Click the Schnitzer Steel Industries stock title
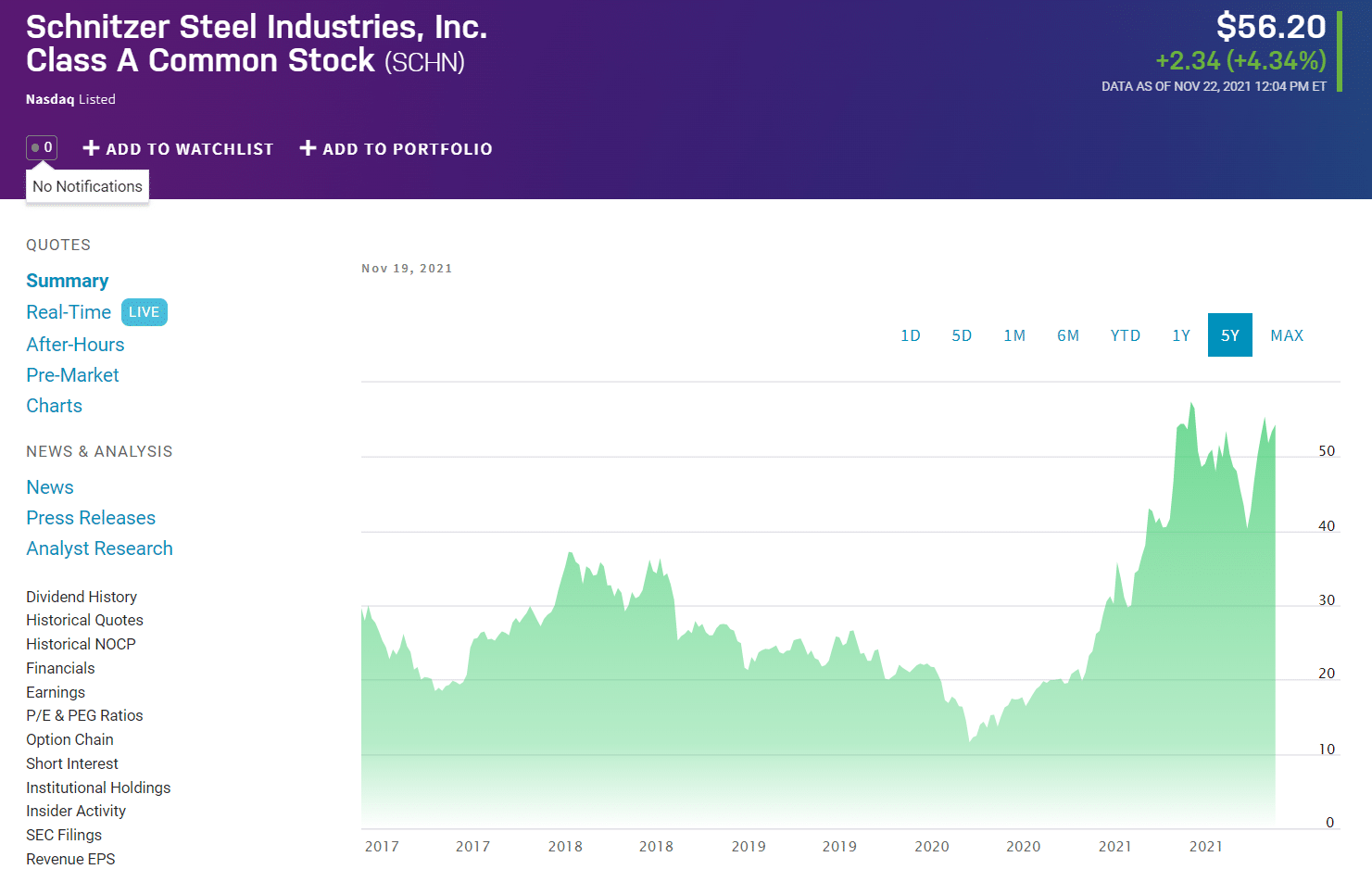Viewport: 1372px width, 882px height. (x=257, y=44)
